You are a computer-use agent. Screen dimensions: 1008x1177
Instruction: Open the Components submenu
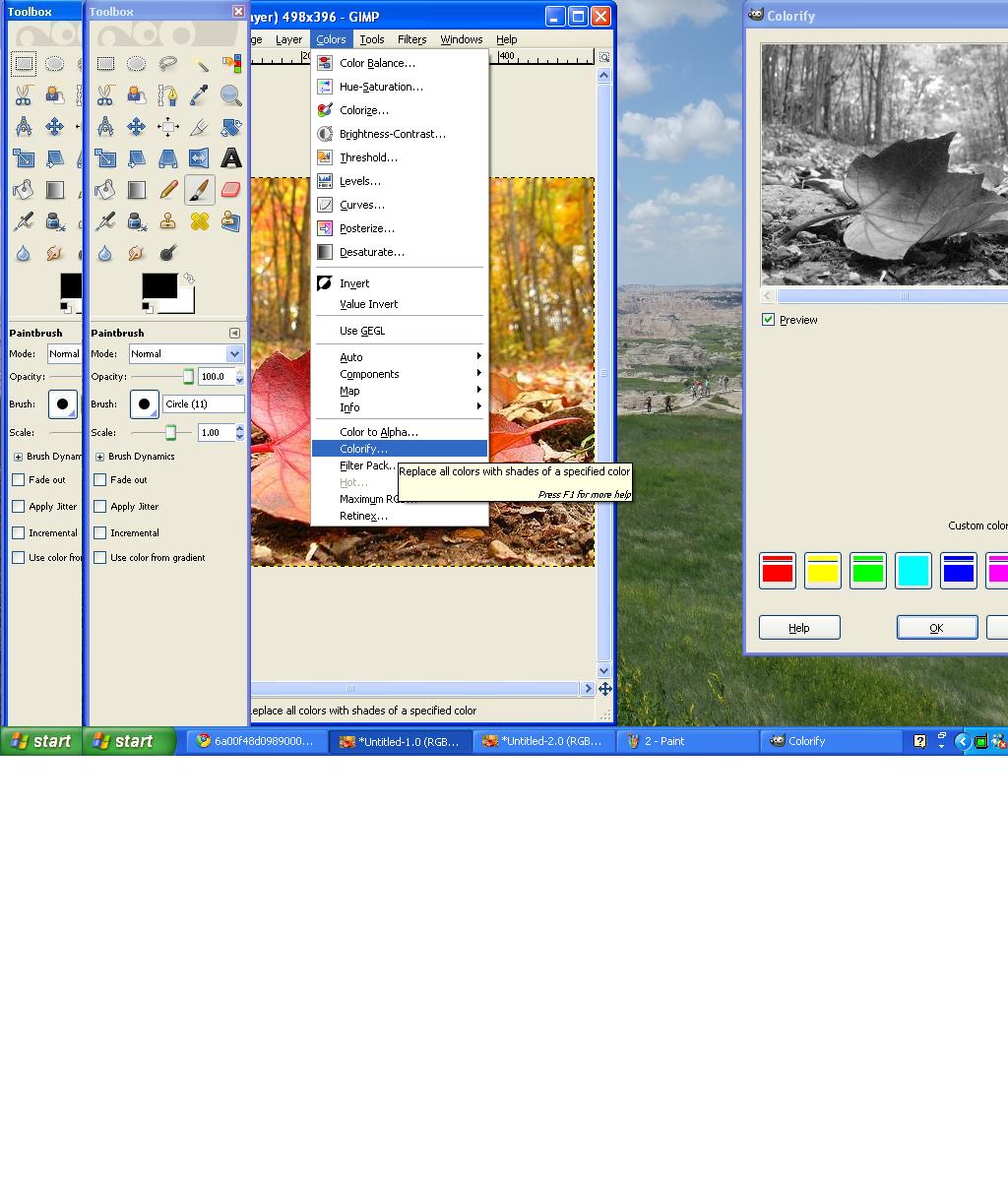click(x=400, y=374)
